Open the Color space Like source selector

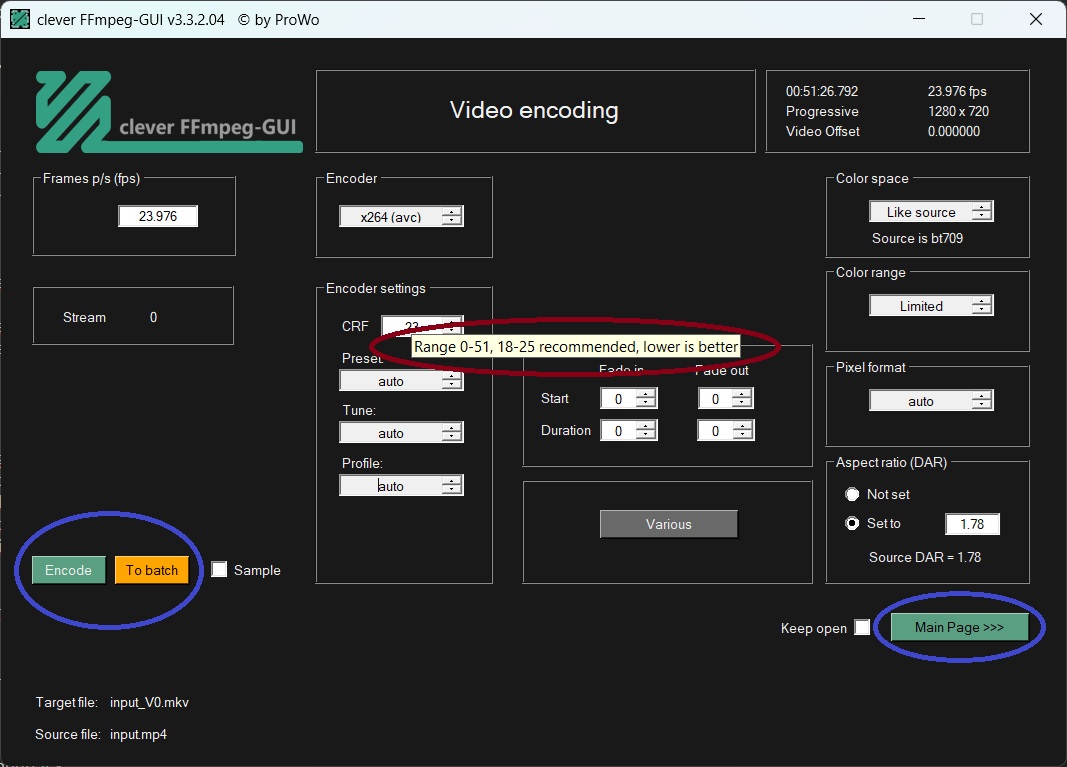[x=931, y=212]
